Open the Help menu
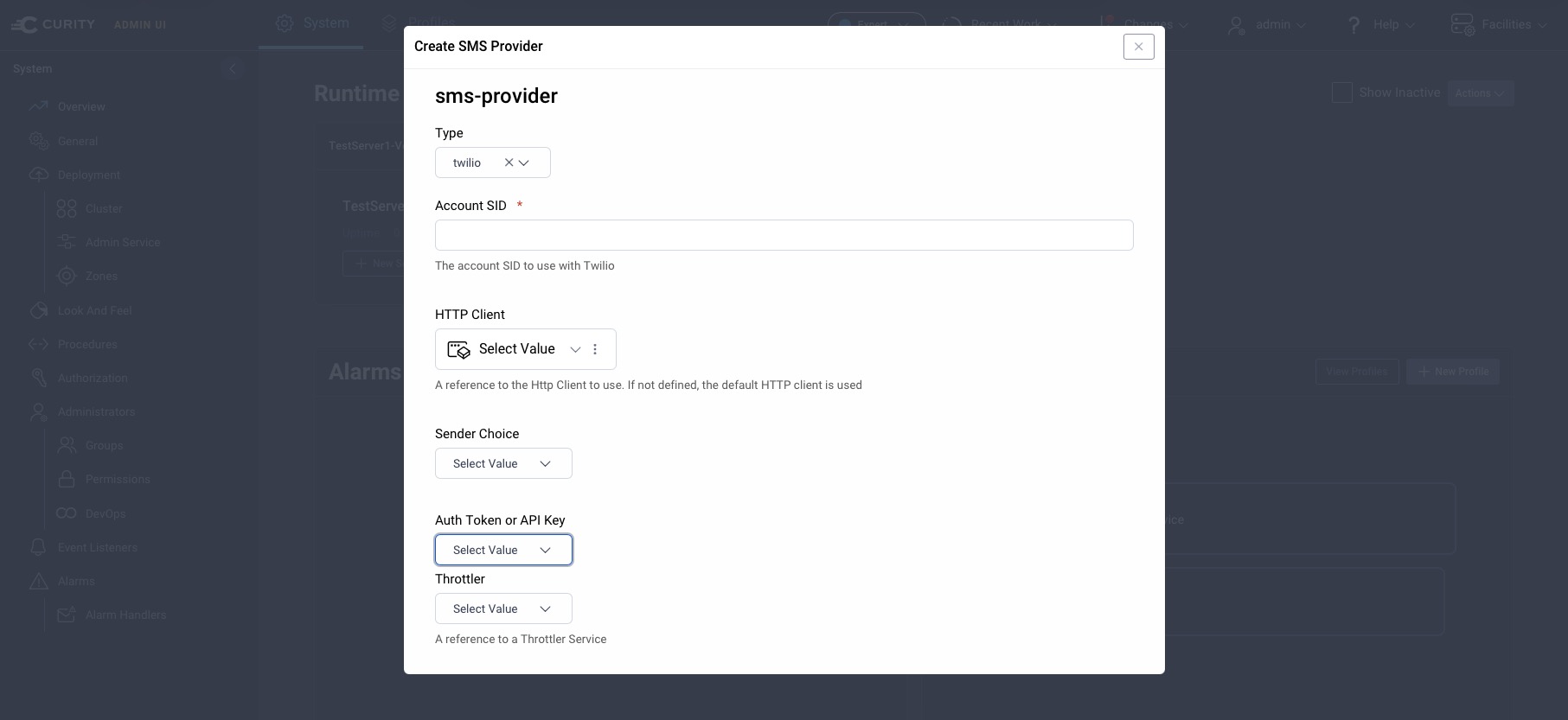1568x720 pixels. [1380, 24]
